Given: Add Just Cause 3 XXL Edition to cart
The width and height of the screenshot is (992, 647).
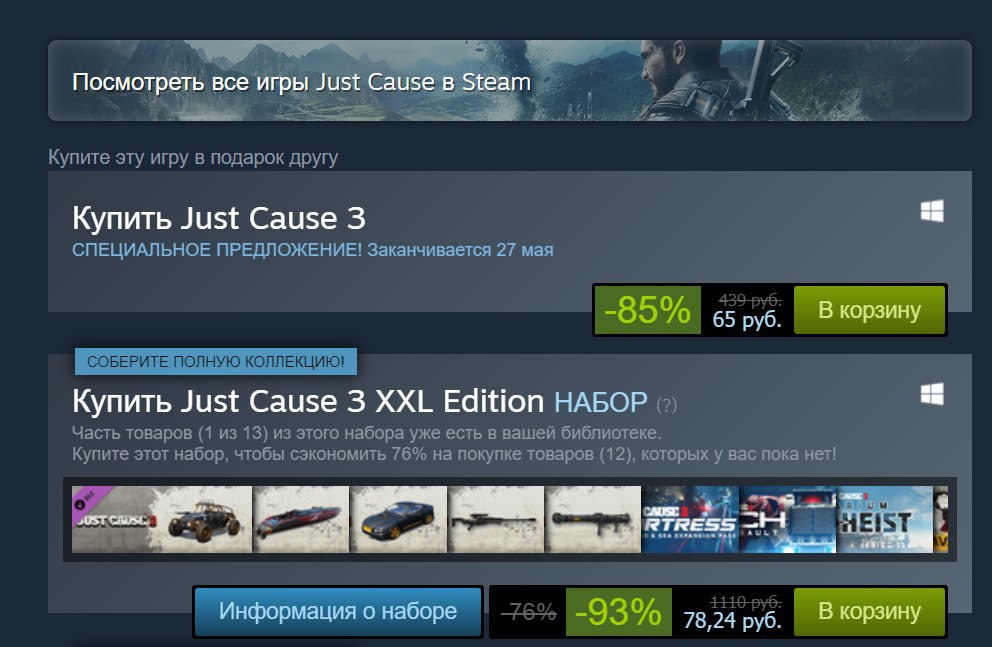Looking at the screenshot, I should point(869,611).
